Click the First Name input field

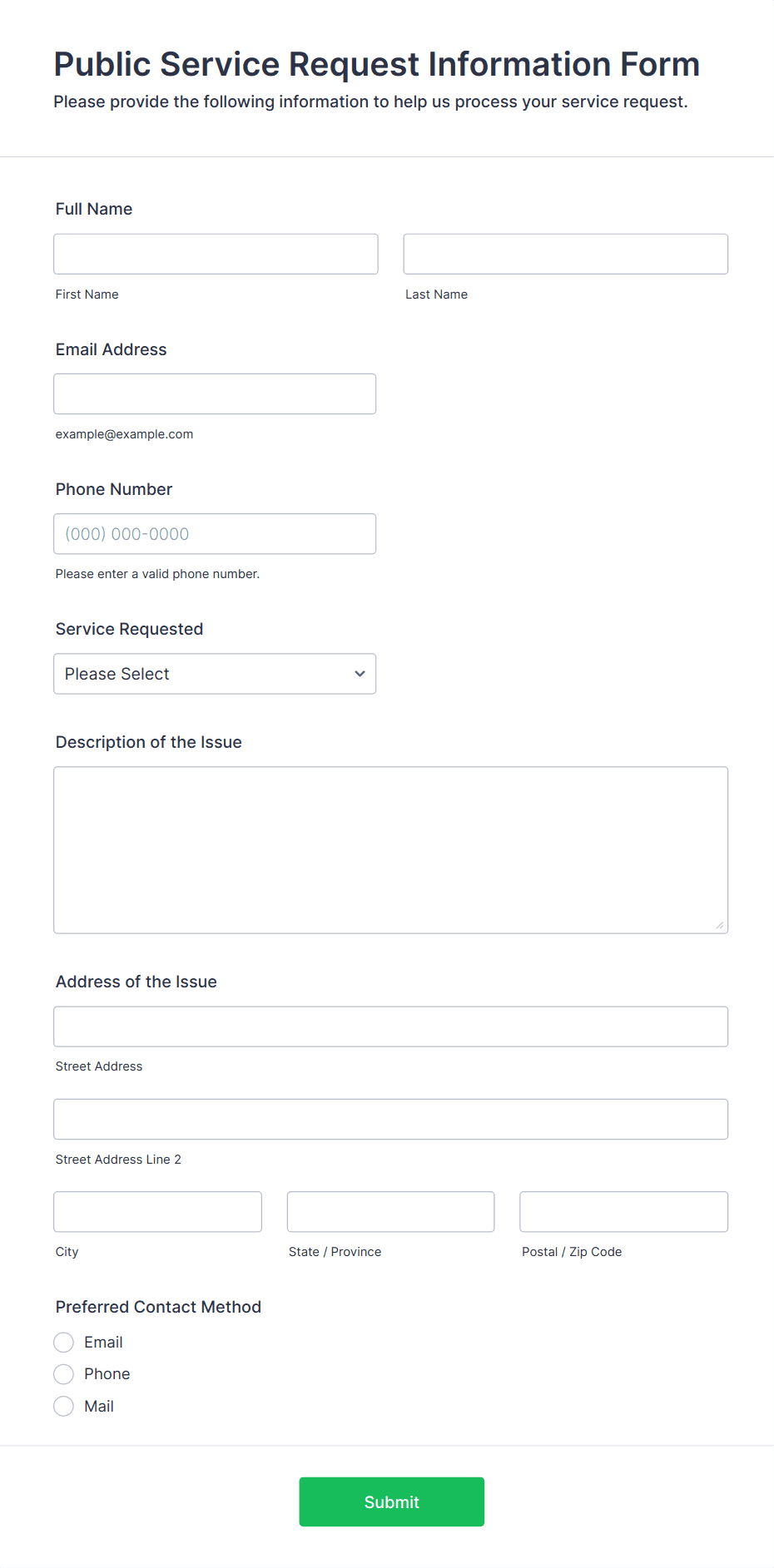point(216,254)
